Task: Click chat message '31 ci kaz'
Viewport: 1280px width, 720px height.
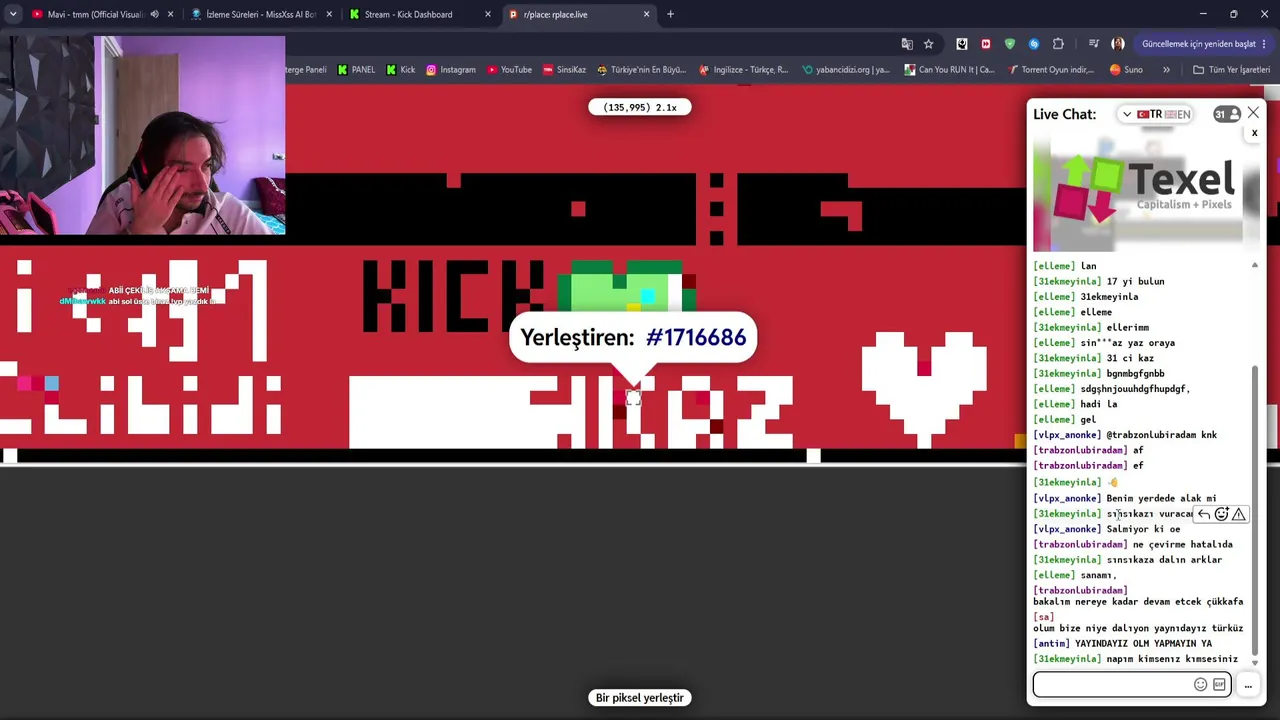Action: [x=1130, y=358]
